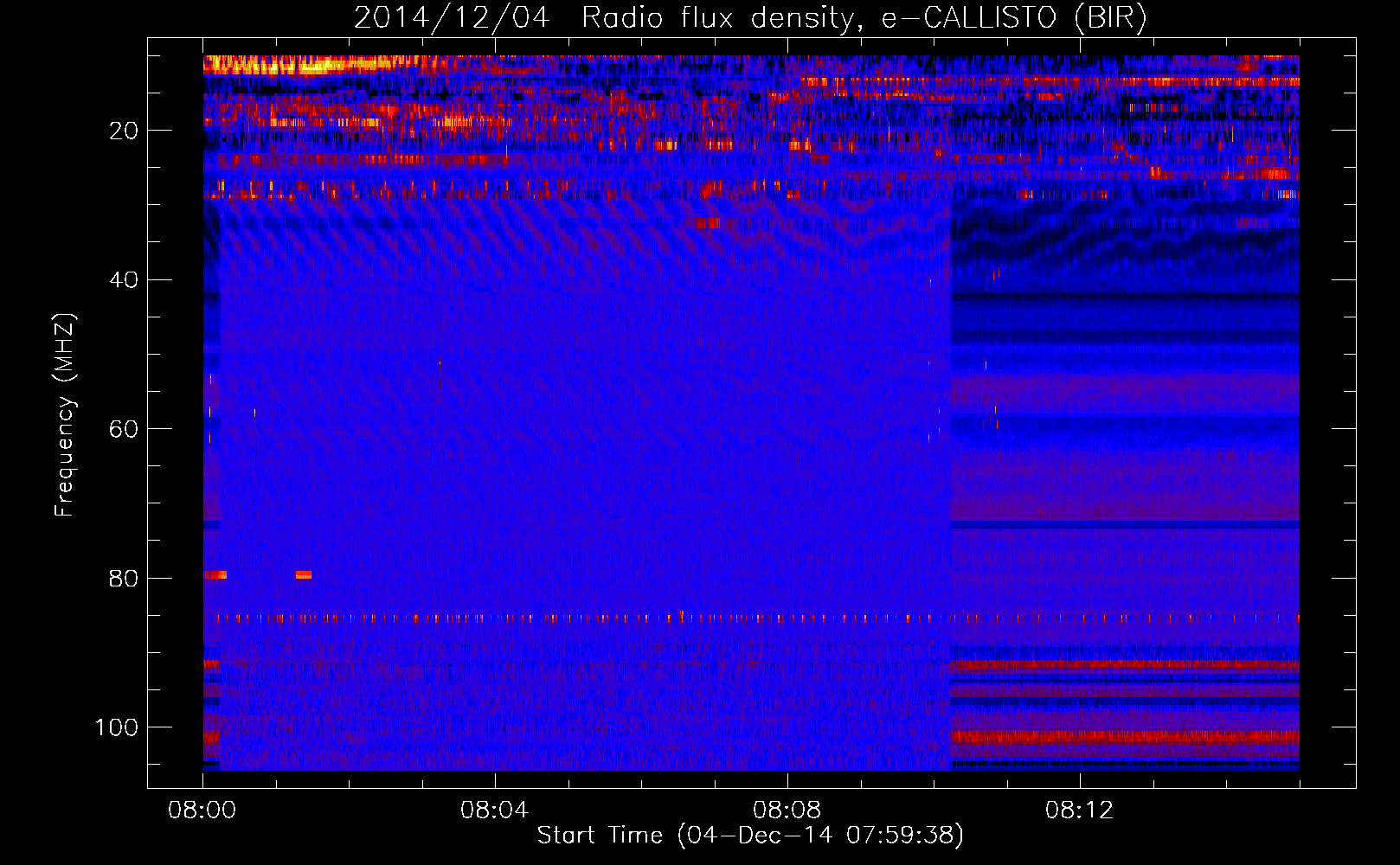Click the '40' frequency tick label
Viewport: 1400px width, 865px height.
(124, 280)
